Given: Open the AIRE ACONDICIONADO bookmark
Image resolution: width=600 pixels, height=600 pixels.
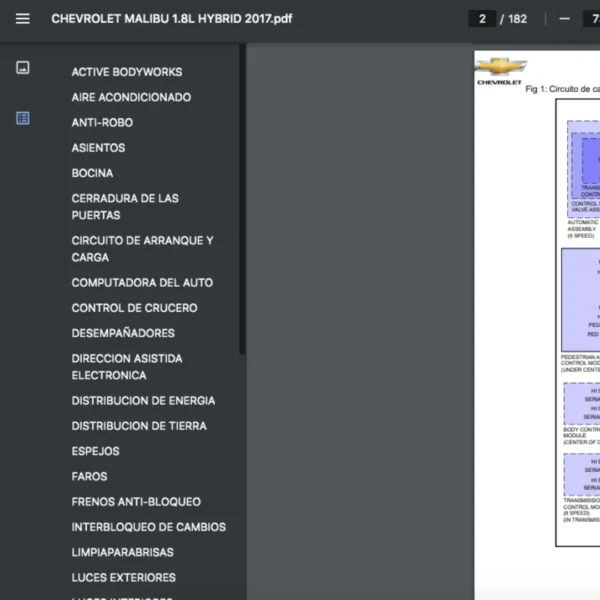Looking at the screenshot, I should (131, 97).
